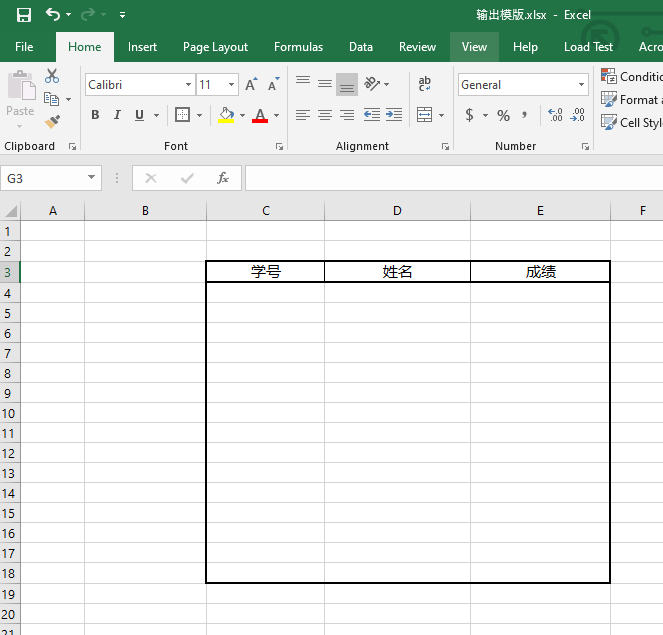Click Center alignment icon

point(325,115)
